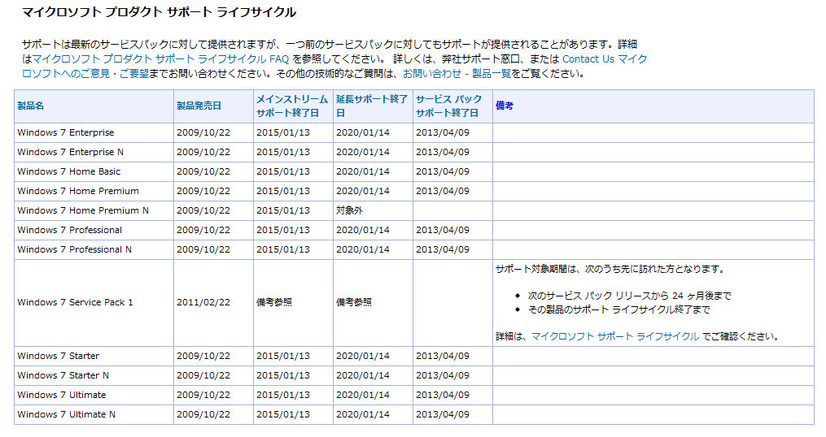The height and width of the screenshot is (437, 826).
Task: Select Windows 7 Starter N product name
Action: [63, 375]
